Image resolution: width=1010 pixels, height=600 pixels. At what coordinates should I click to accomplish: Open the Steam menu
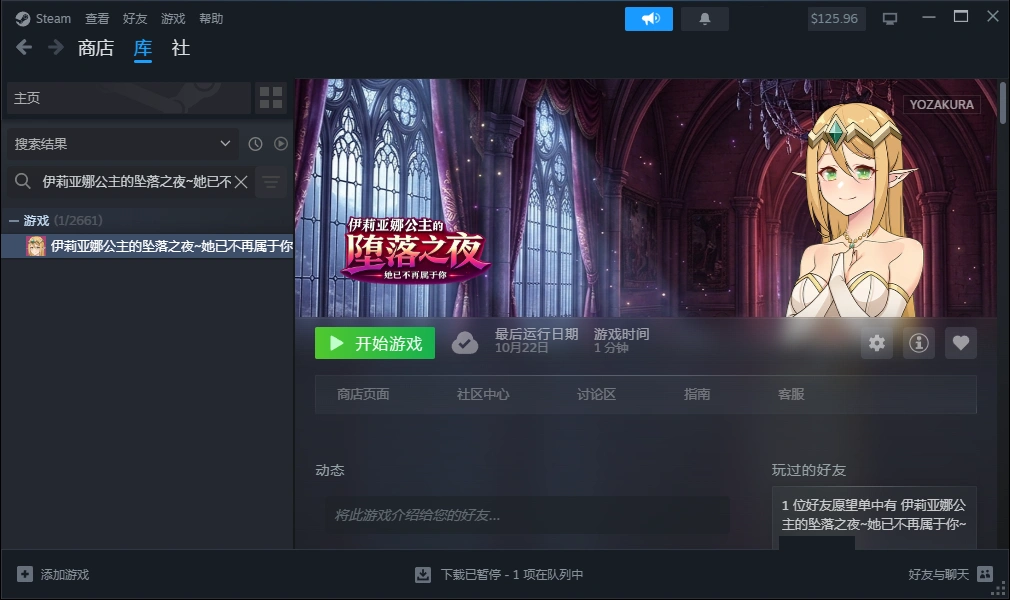[x=53, y=19]
